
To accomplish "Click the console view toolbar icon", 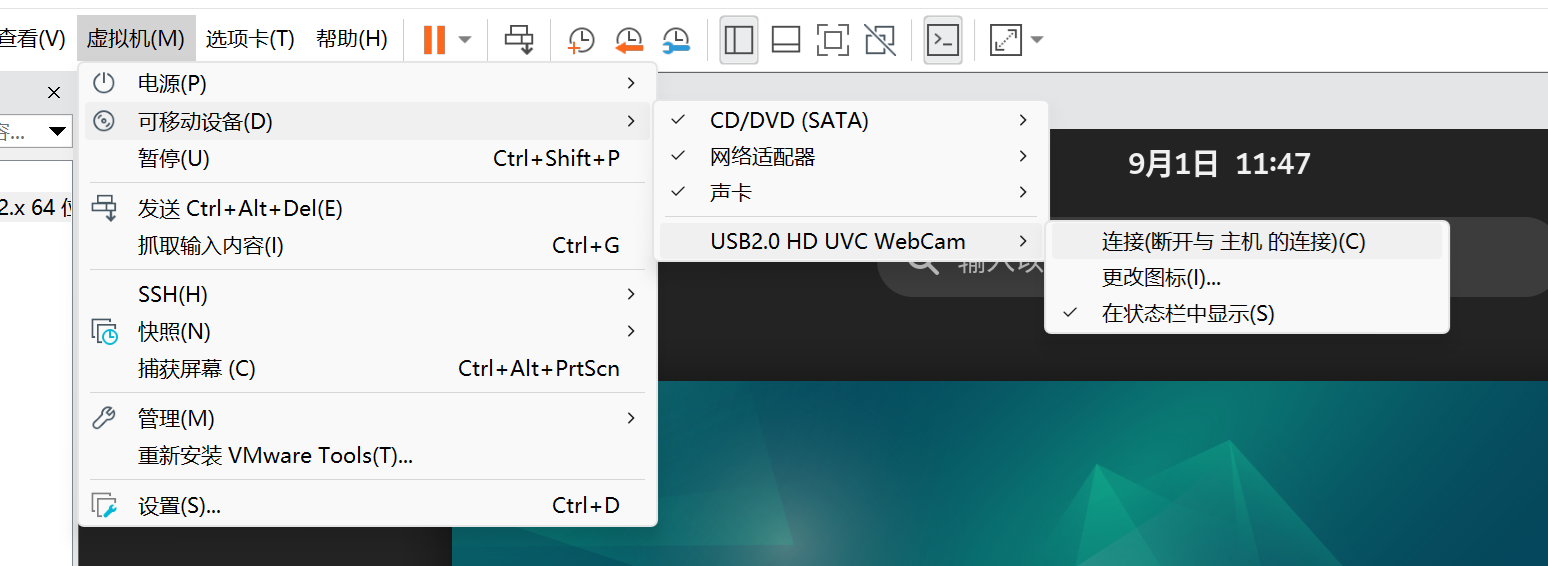I will click(942, 40).
